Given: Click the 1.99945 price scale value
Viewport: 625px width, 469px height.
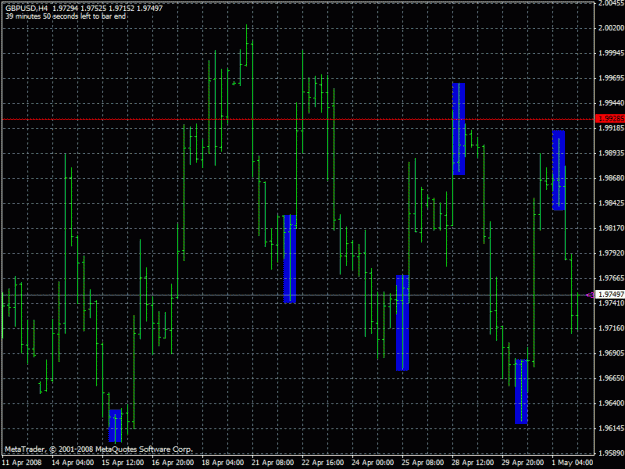Looking at the screenshot, I should point(611,53).
